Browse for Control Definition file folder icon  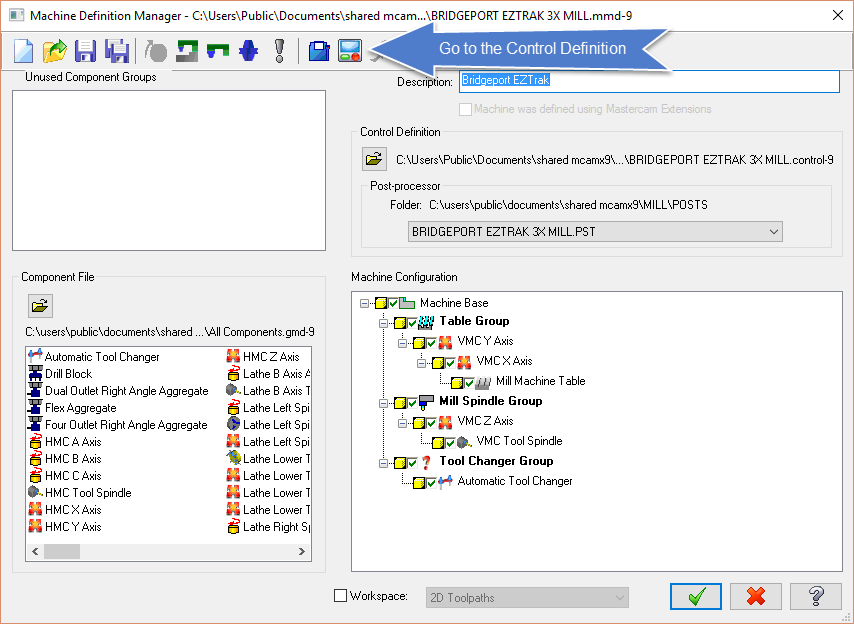pyautogui.click(x=374, y=159)
